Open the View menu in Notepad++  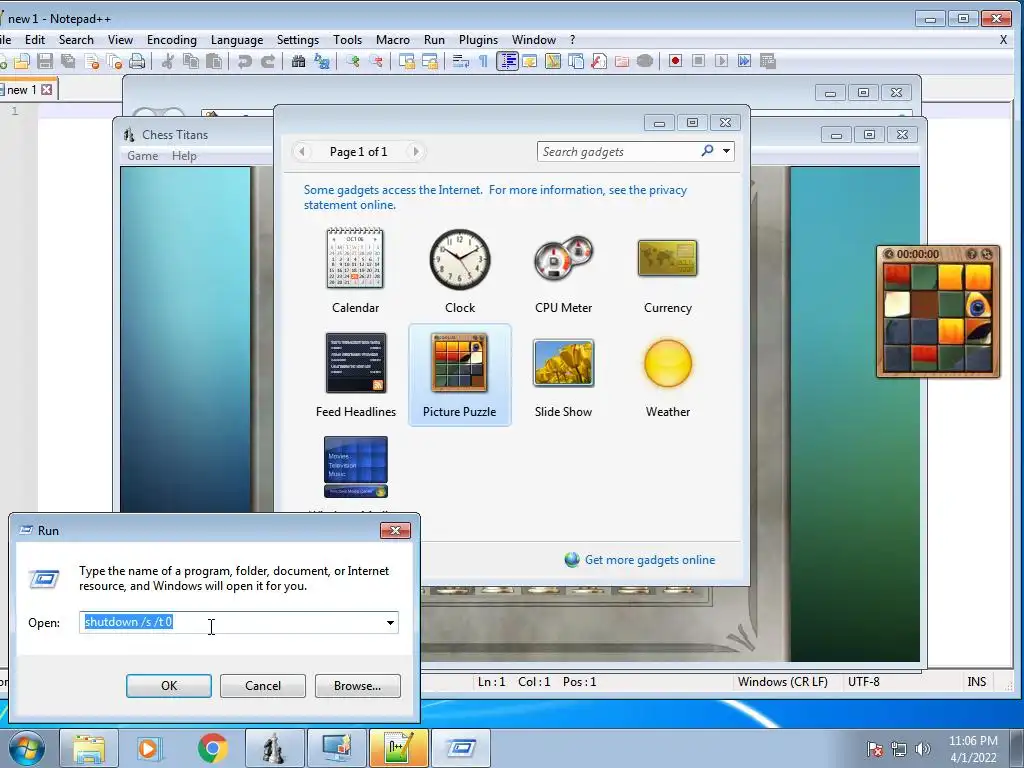click(120, 40)
